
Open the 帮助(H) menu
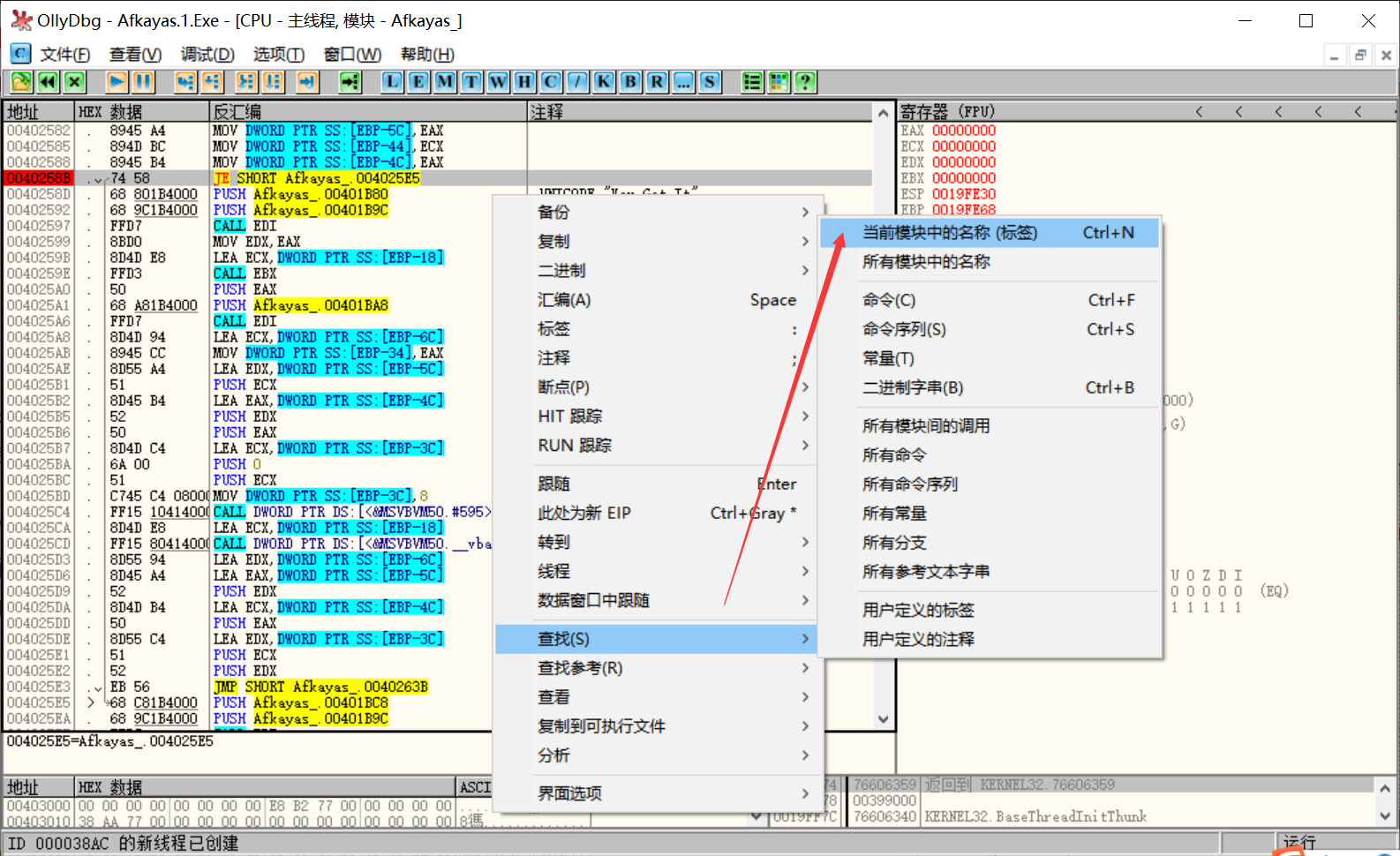pyautogui.click(x=427, y=55)
